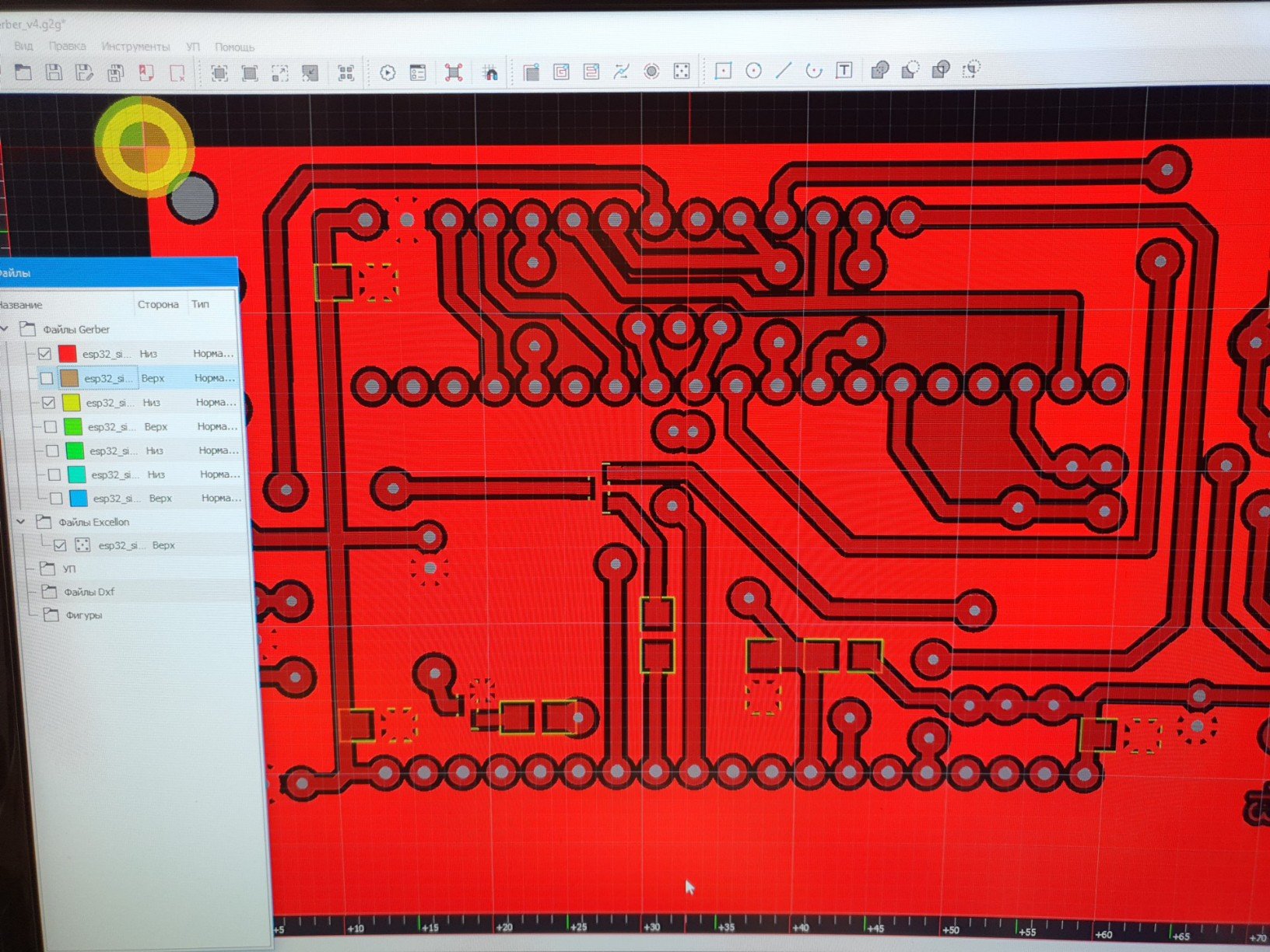Select the text T tool
The height and width of the screenshot is (952, 1270).
[844, 71]
